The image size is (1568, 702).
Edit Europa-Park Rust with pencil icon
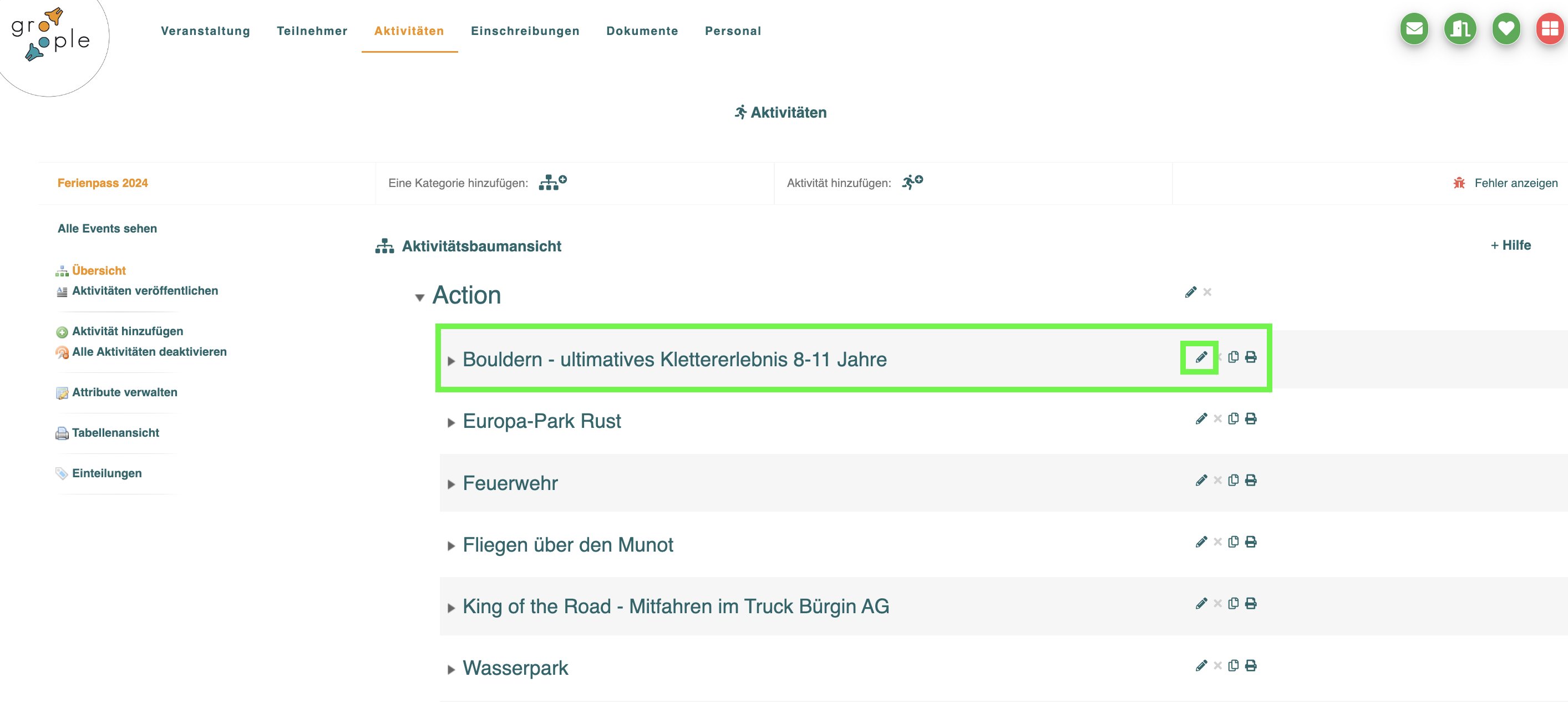tap(1201, 419)
